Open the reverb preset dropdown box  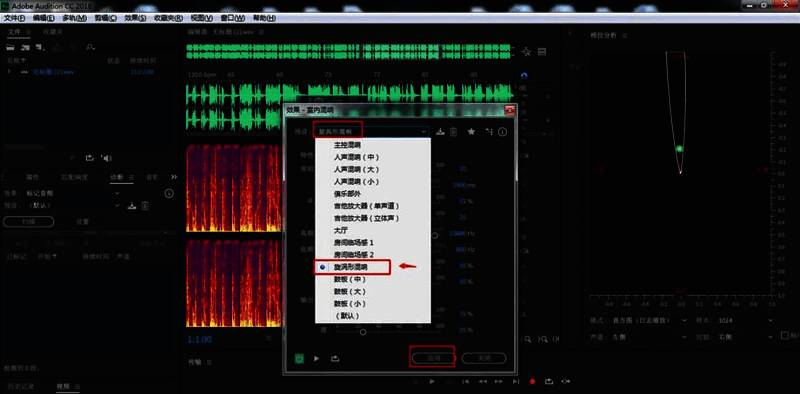tap(371, 132)
